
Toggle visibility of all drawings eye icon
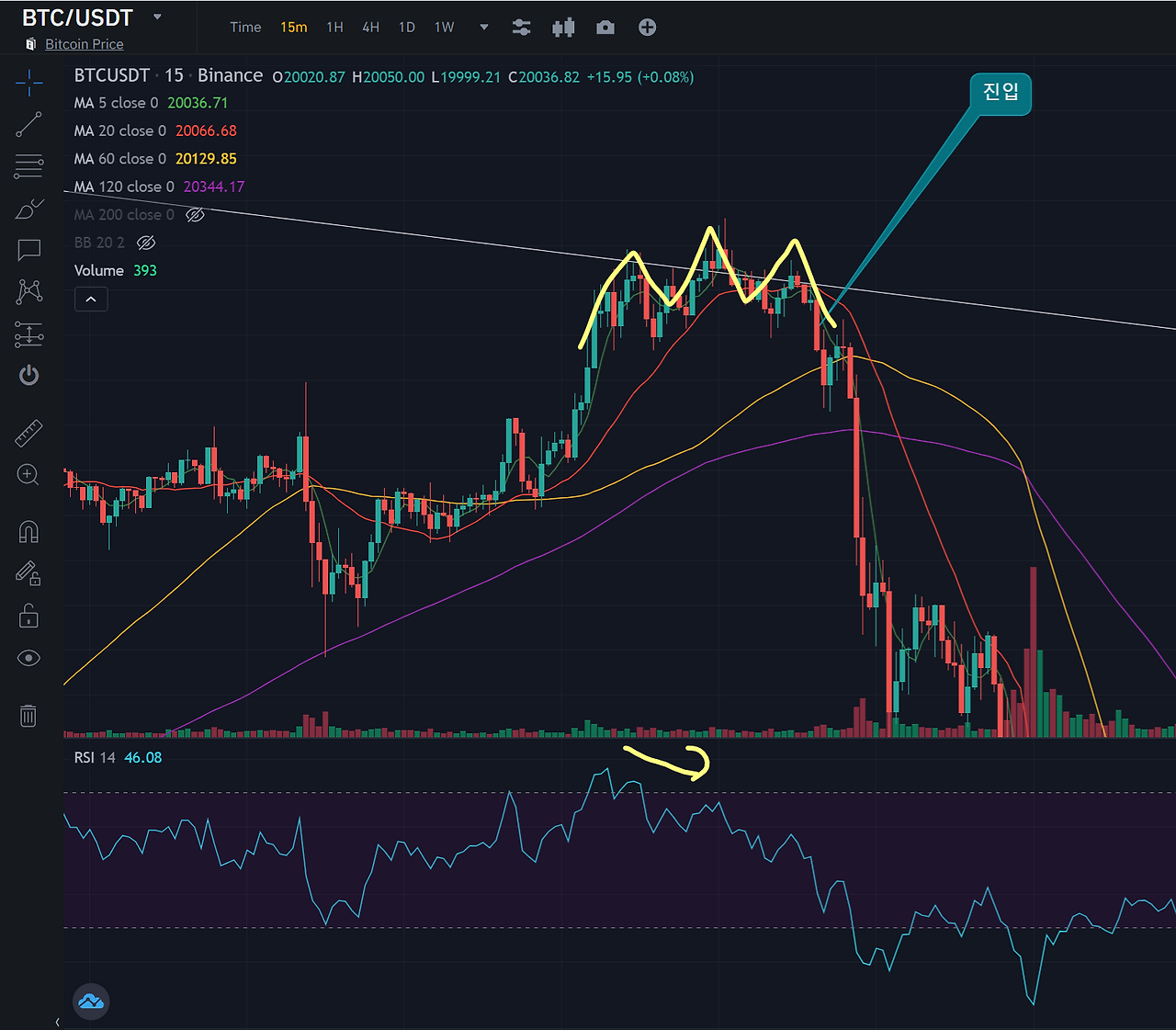coord(29,658)
